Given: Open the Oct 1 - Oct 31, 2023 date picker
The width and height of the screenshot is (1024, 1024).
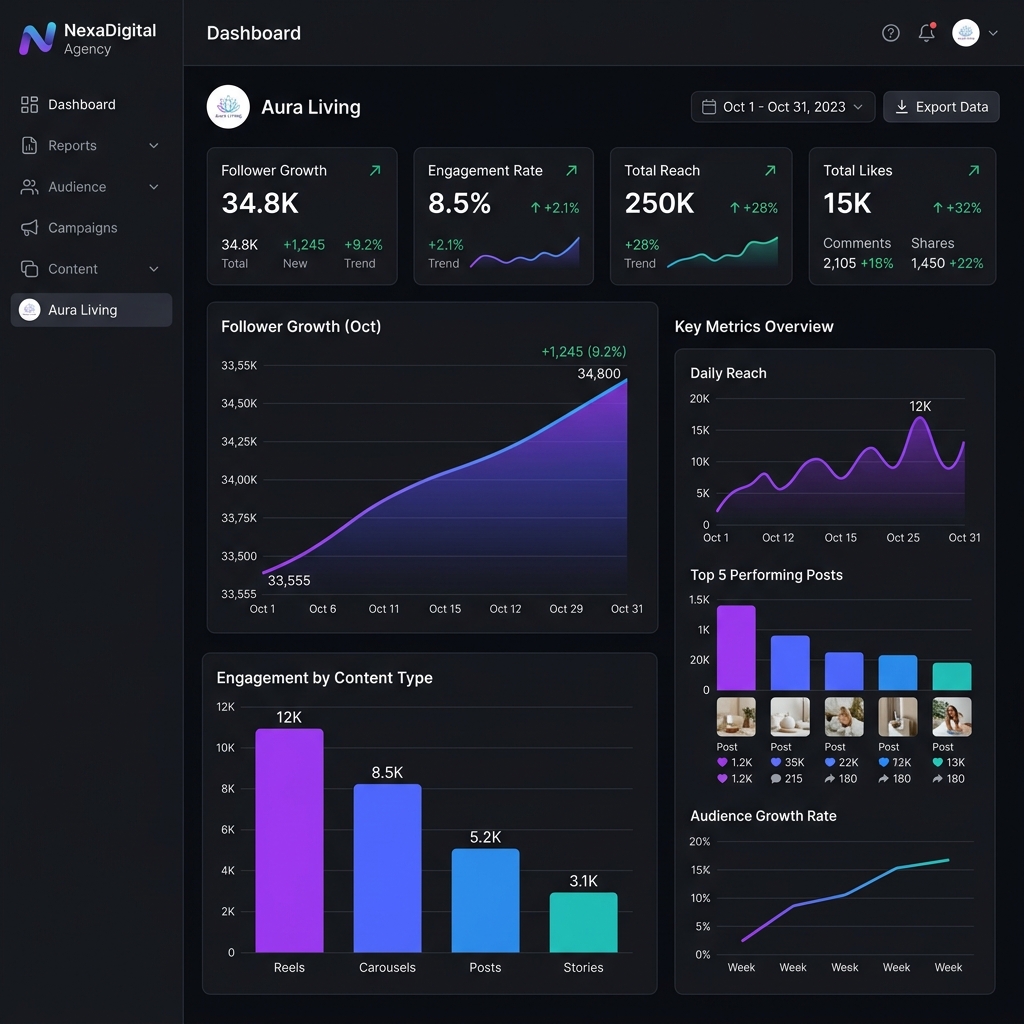Looking at the screenshot, I should click(783, 106).
